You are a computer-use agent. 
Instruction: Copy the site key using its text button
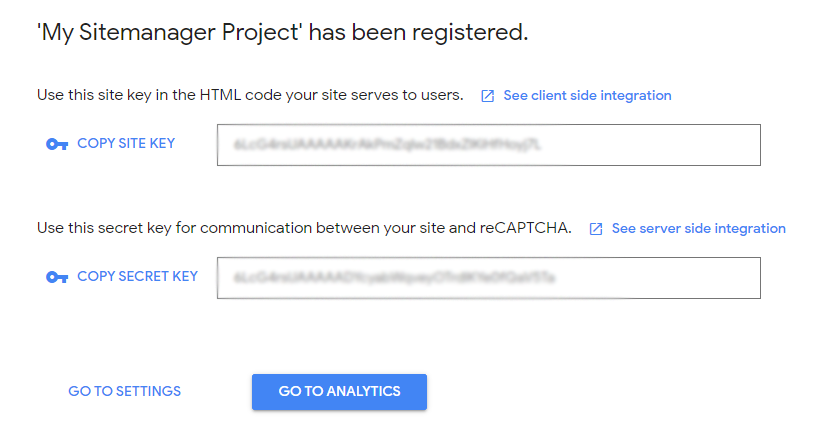126,144
